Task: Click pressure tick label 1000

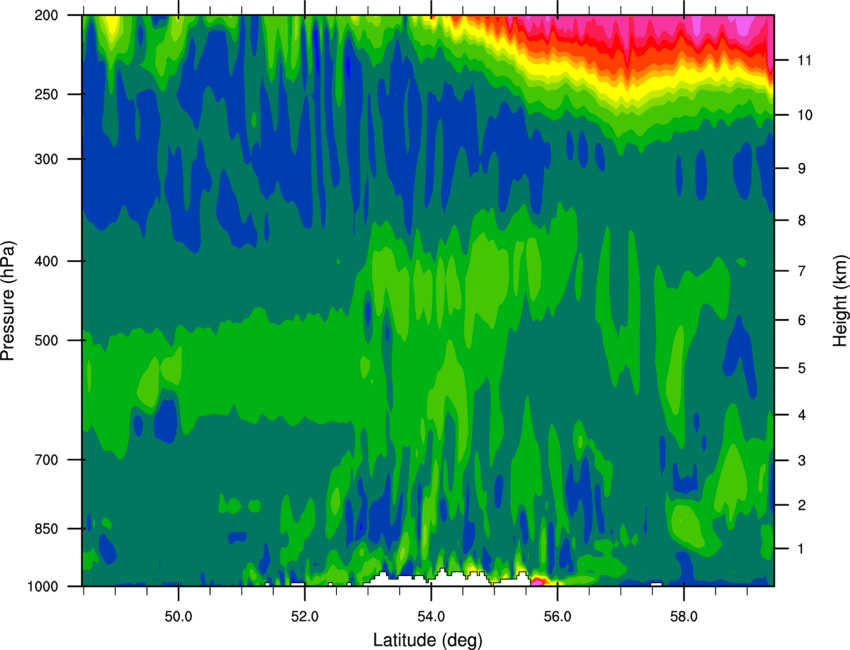Action: tap(42, 587)
